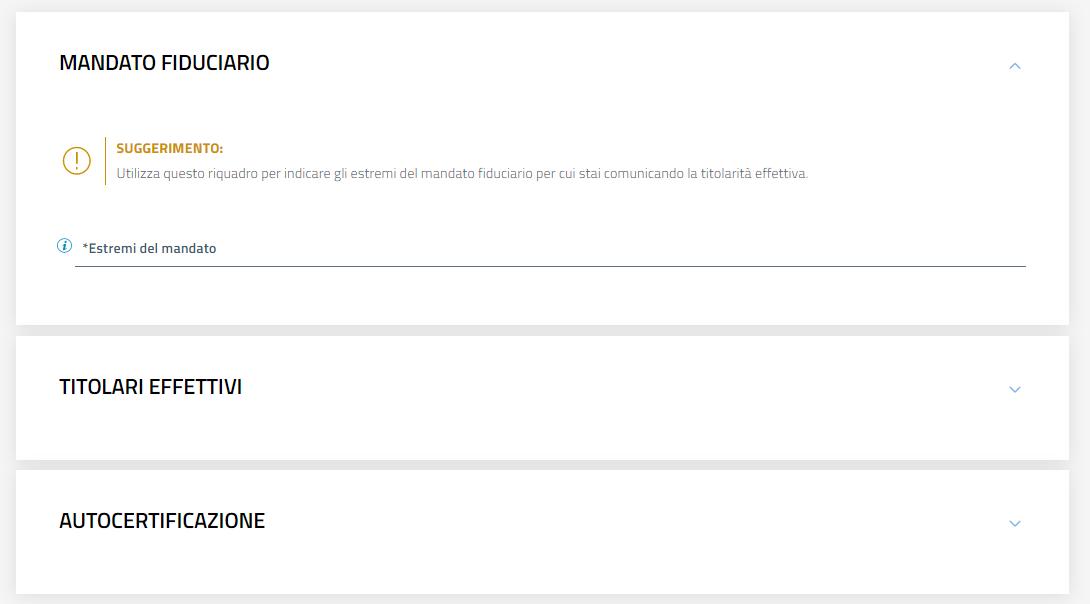Click the MANDATO FIDUCIARIO heading
The image size is (1090, 604).
click(164, 63)
